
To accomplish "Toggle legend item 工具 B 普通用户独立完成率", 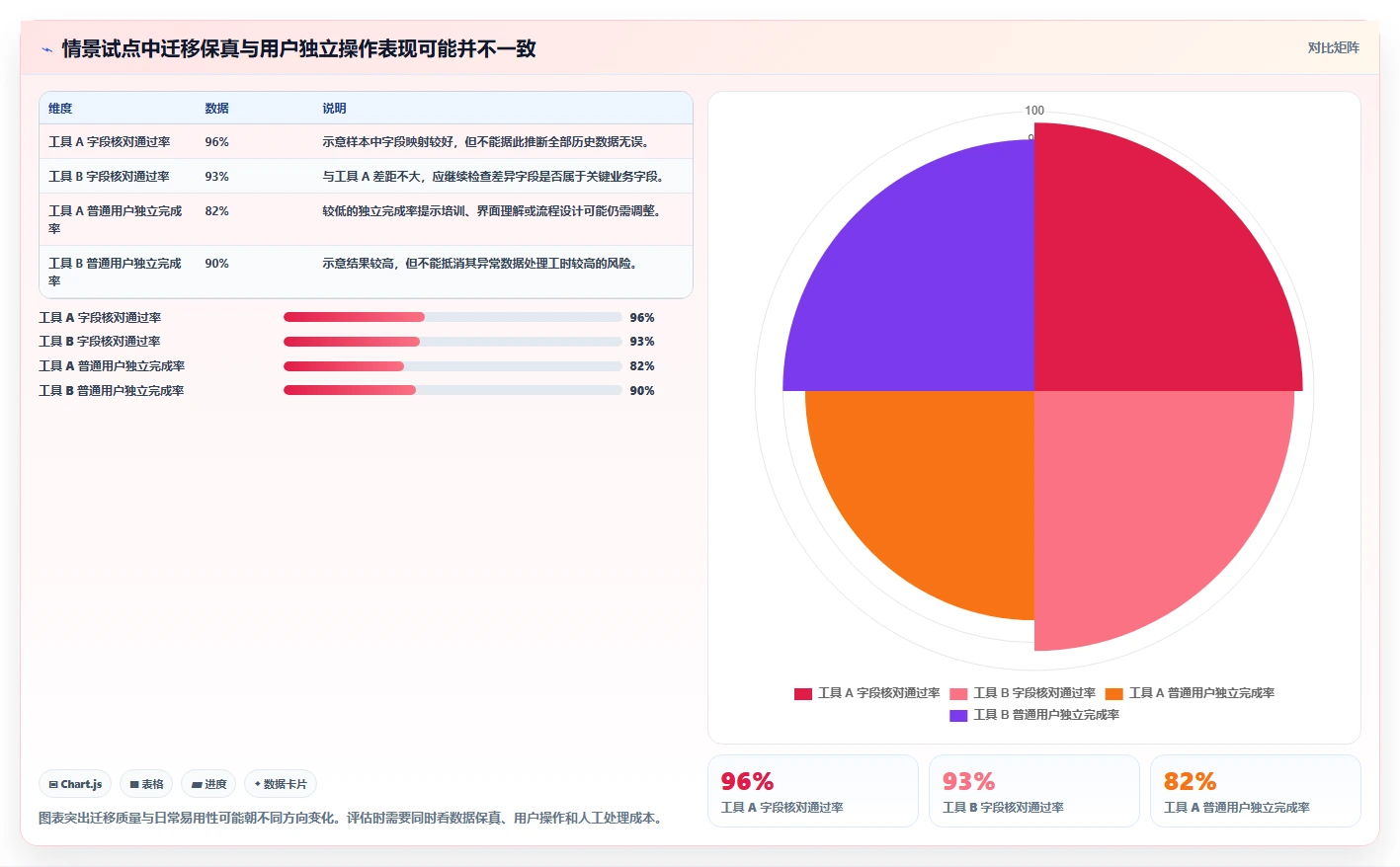I will click(1034, 715).
